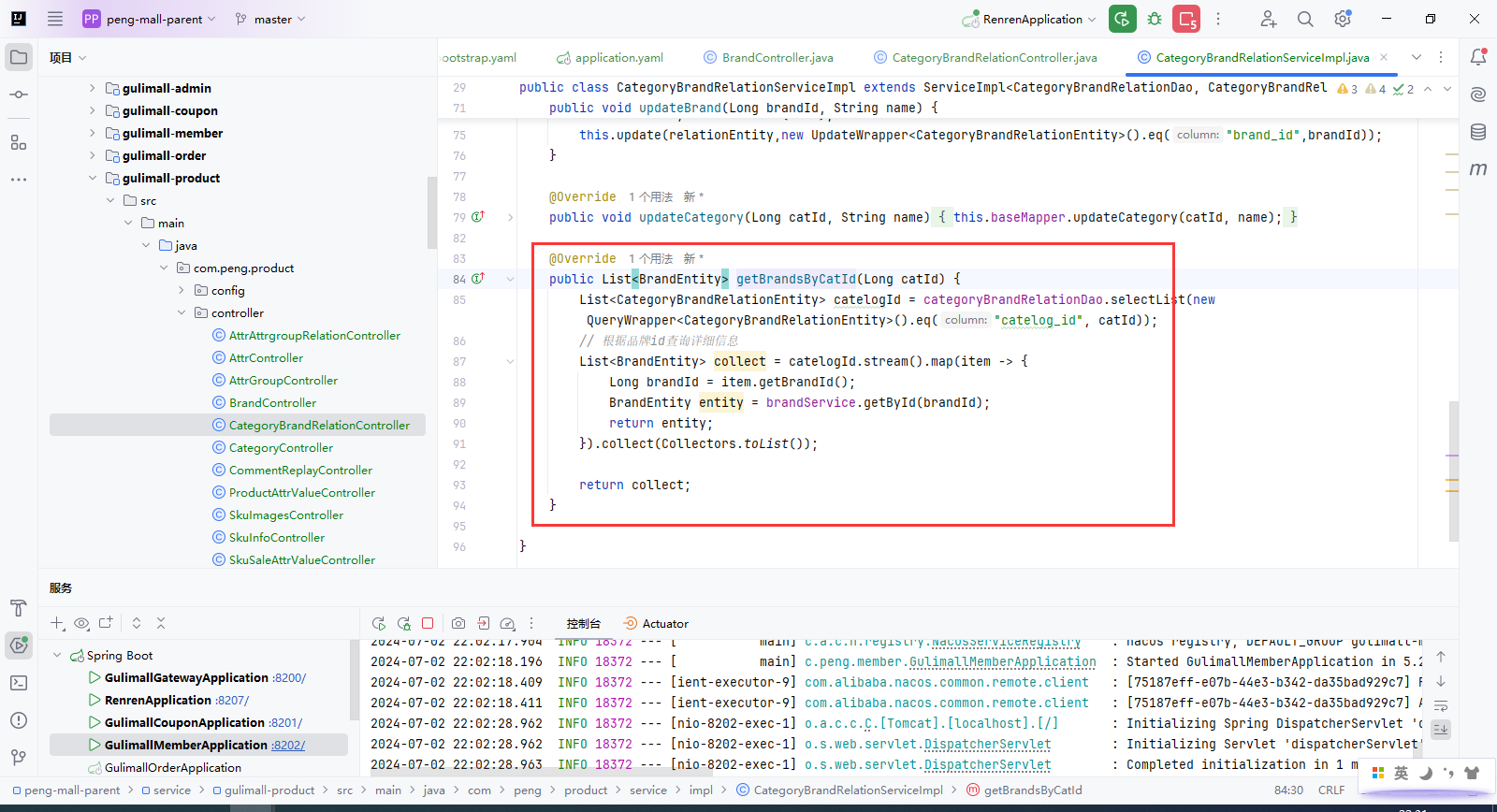The width and height of the screenshot is (1497, 812).
Task: Select the console (控制台) tab
Action: [x=583, y=623]
